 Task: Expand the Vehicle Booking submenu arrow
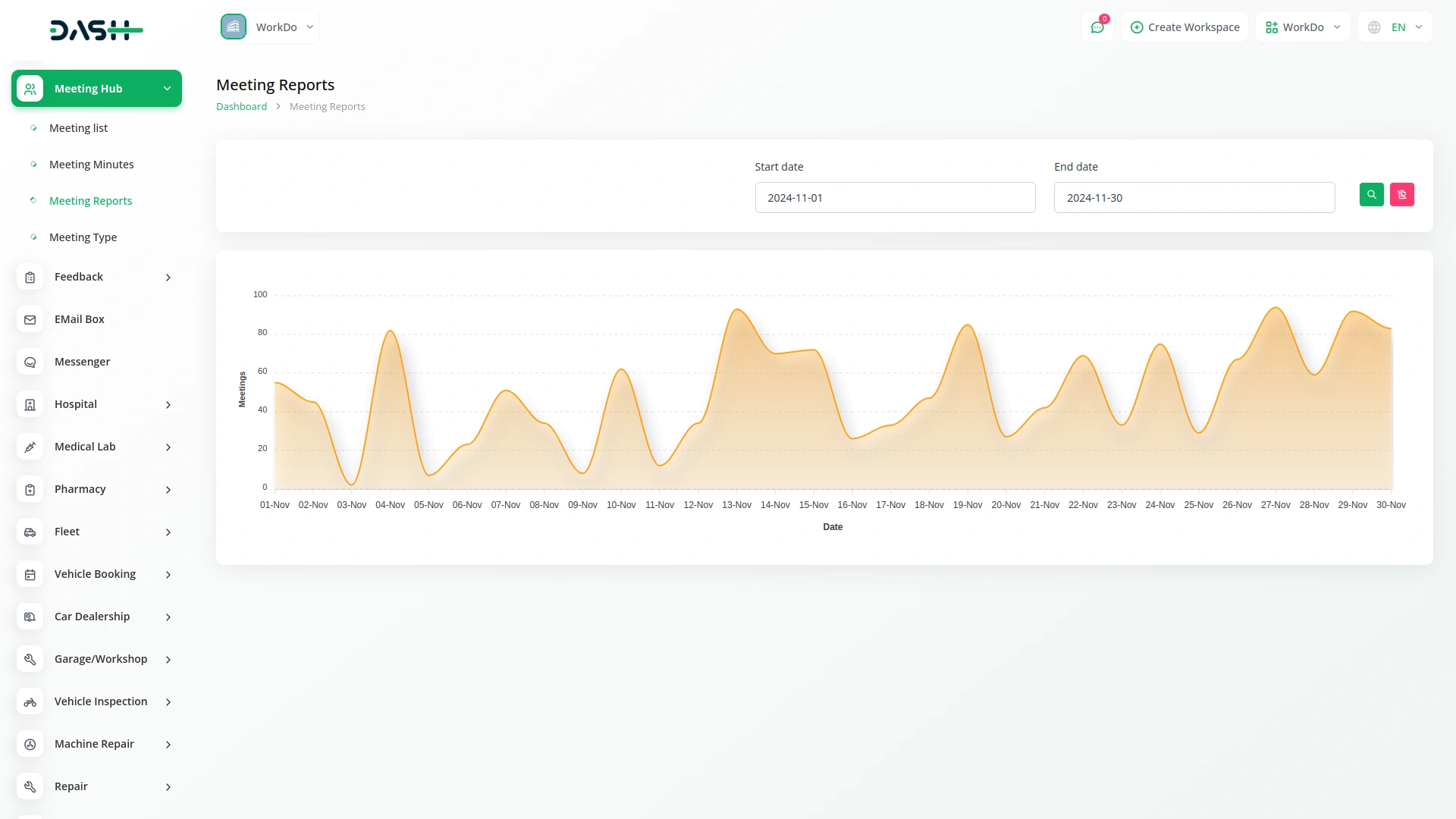tap(168, 575)
